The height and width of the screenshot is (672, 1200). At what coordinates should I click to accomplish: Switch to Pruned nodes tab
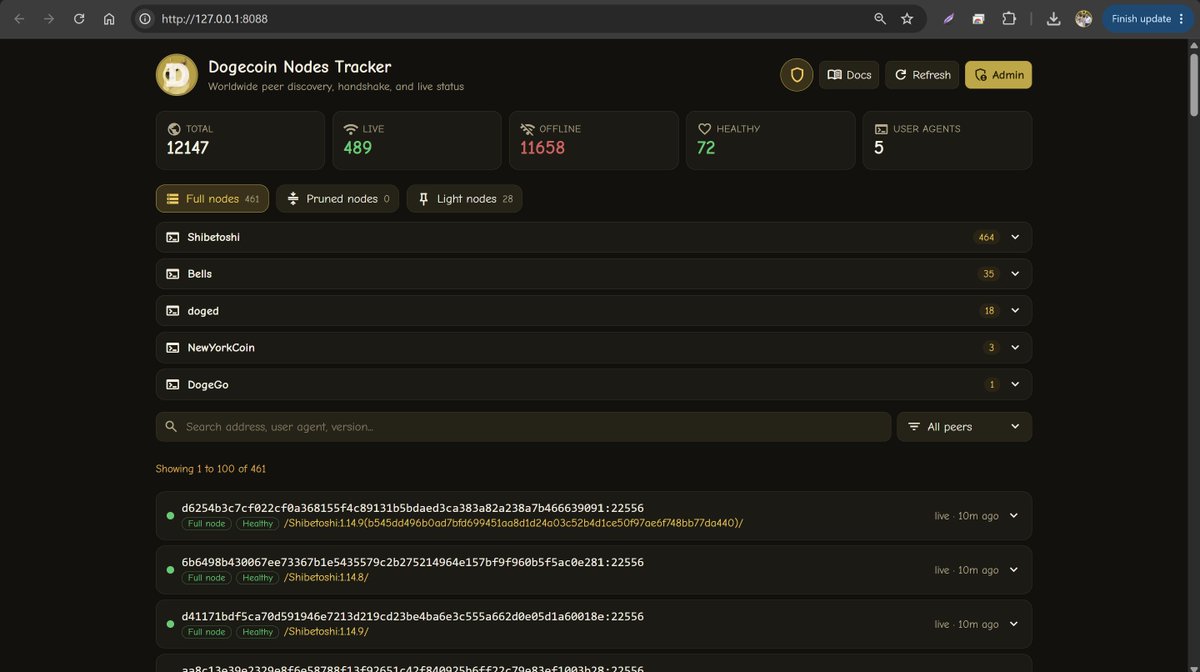click(x=337, y=199)
